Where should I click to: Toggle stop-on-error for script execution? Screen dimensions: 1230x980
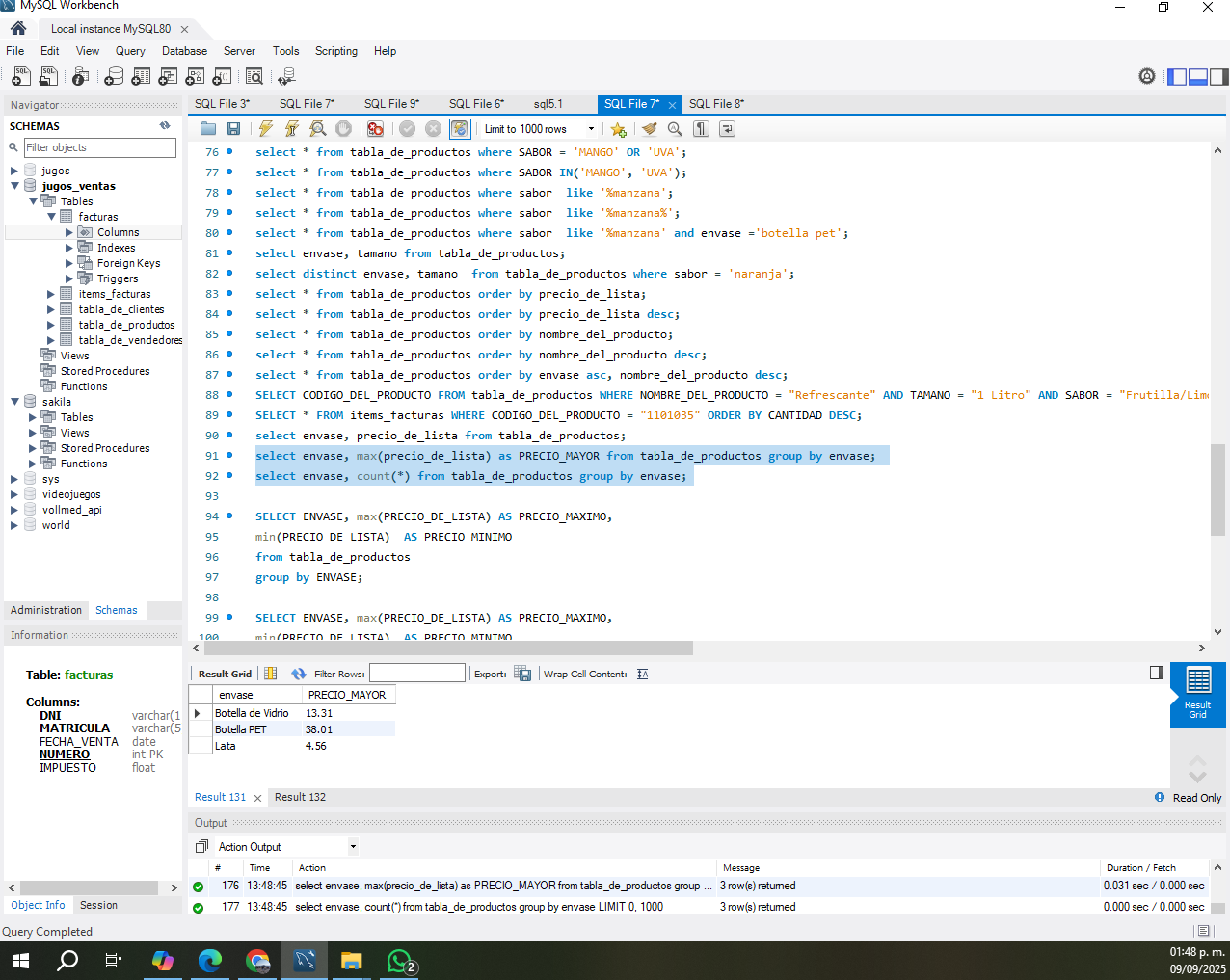point(376,129)
